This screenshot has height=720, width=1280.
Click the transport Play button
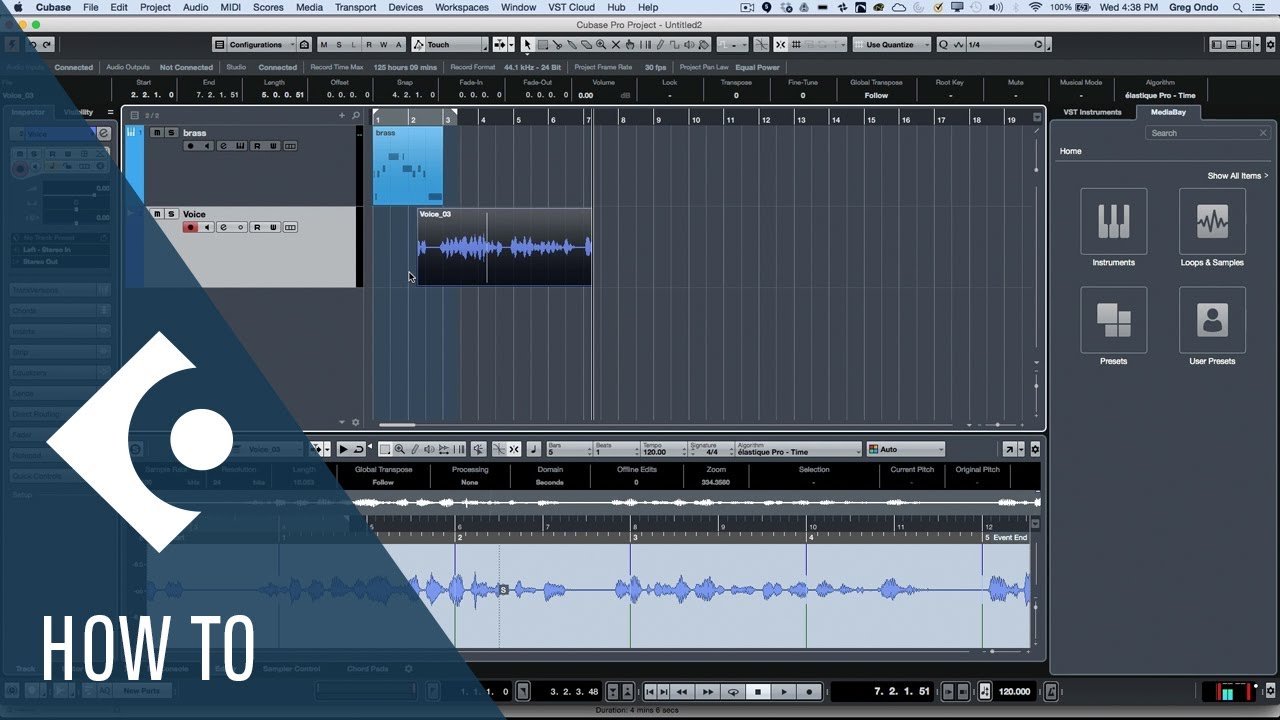(784, 691)
